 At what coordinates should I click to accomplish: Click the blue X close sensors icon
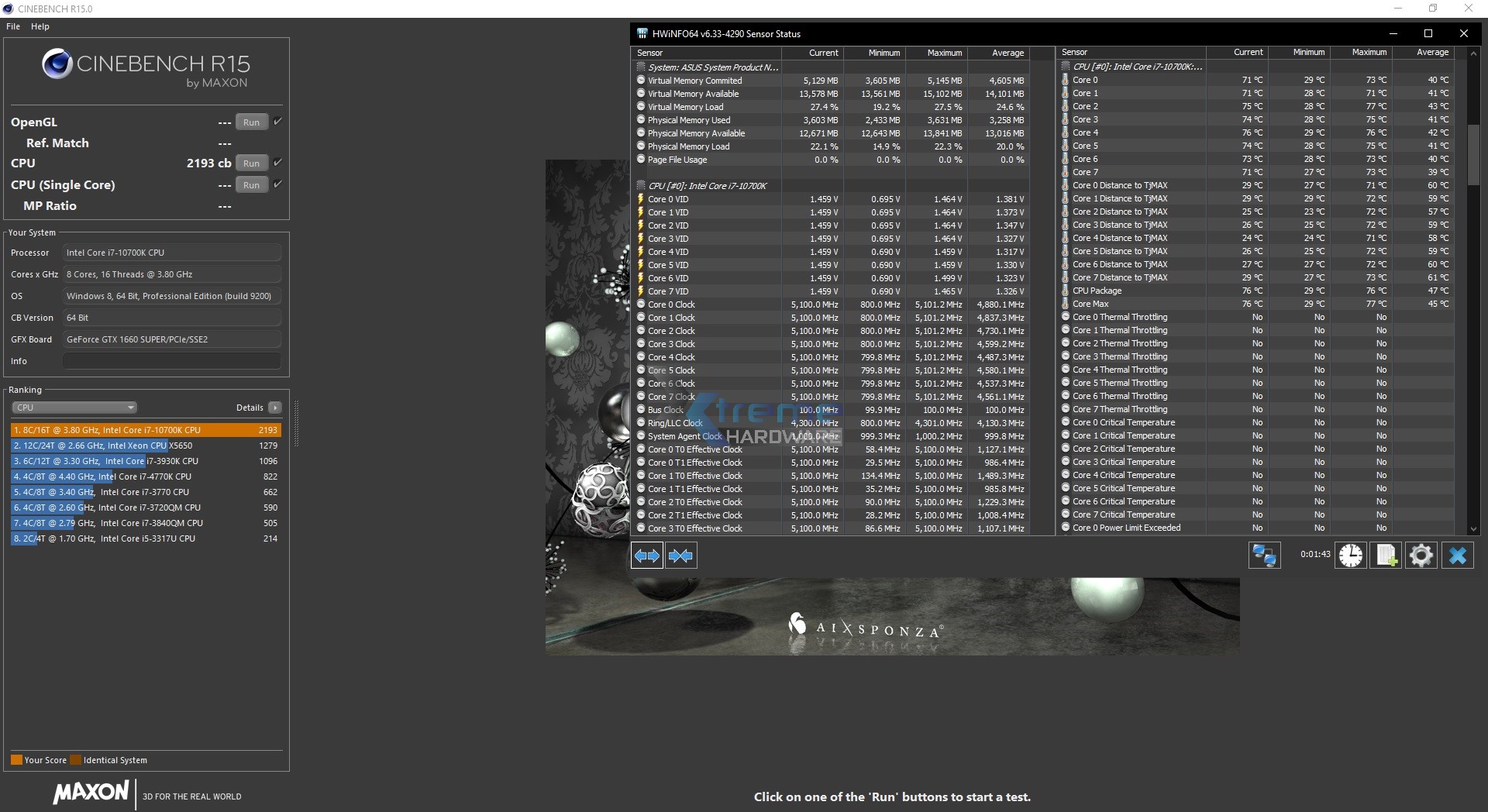coord(1458,556)
